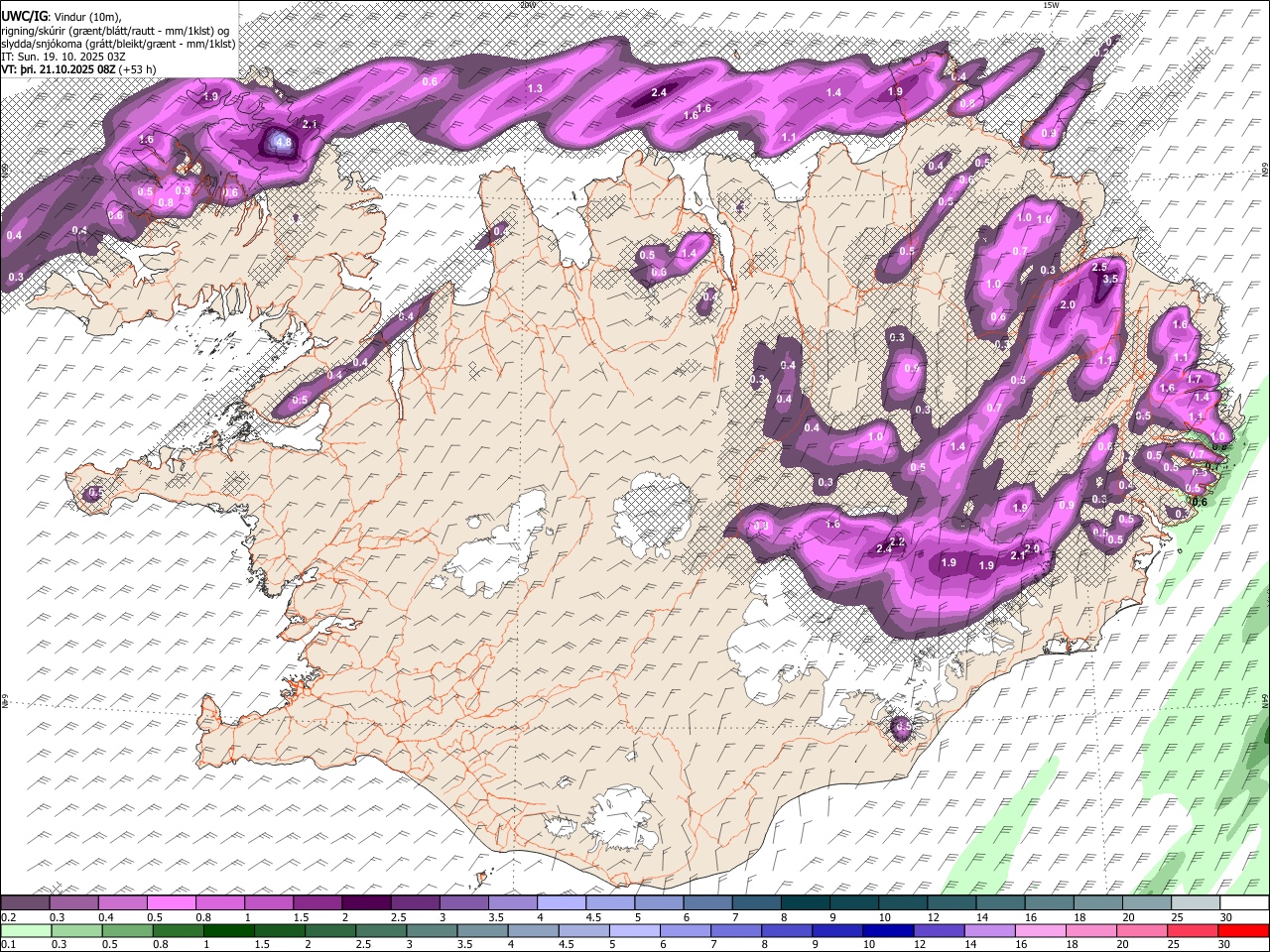Pick the grey-green 3 swatch in the lower rain scale
The width and height of the screenshot is (1270, 952).
pyautogui.click(x=431, y=930)
